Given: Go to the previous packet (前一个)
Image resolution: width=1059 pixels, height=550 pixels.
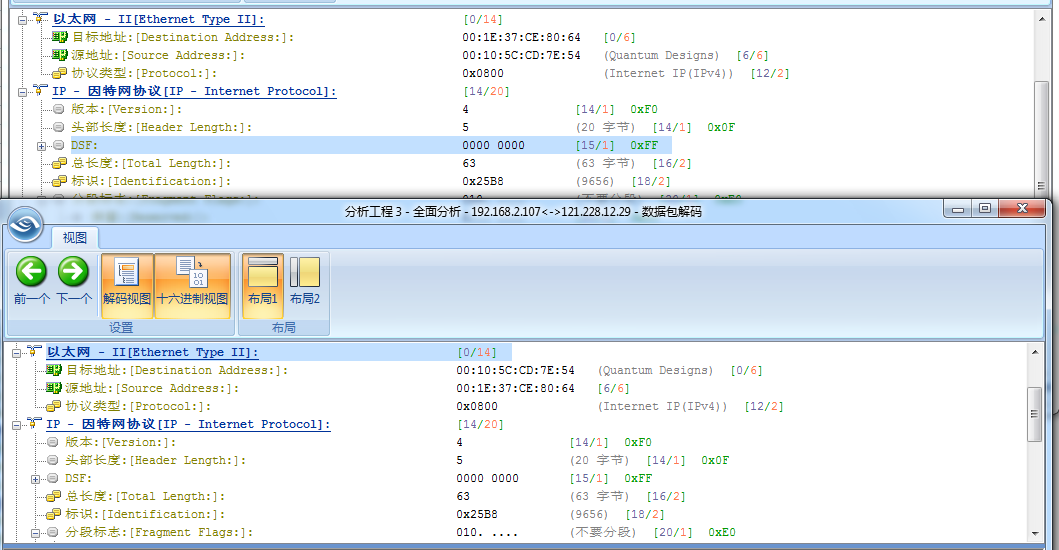Looking at the screenshot, I should point(31,280).
